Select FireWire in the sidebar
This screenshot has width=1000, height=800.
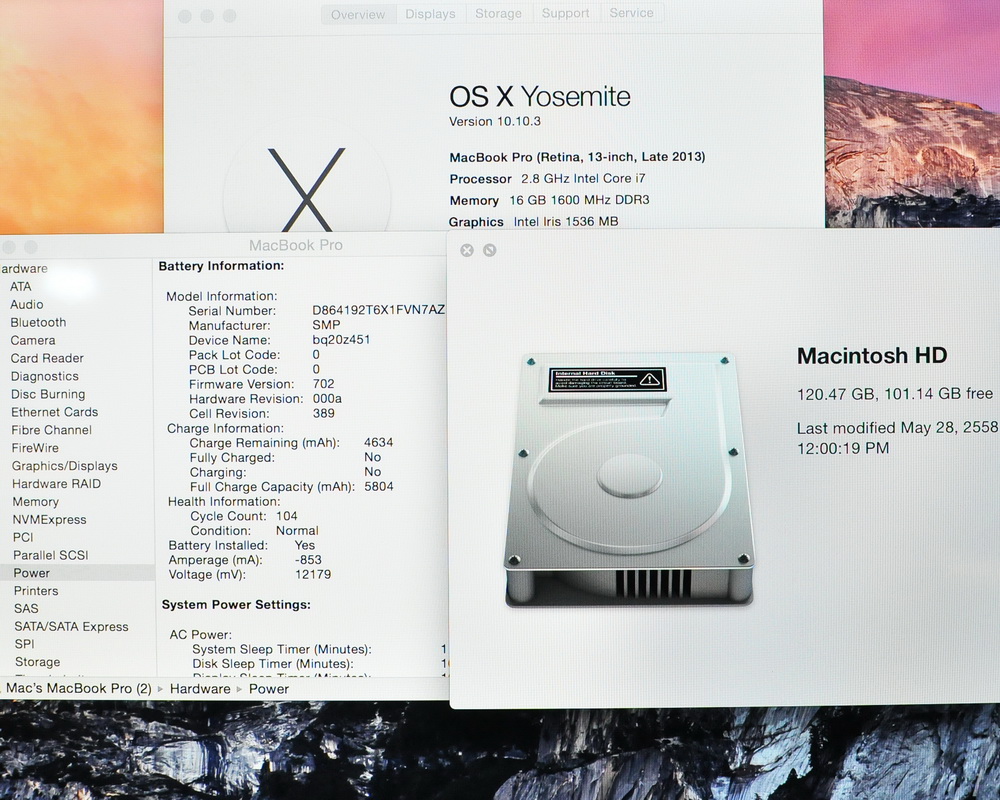click(x=35, y=447)
